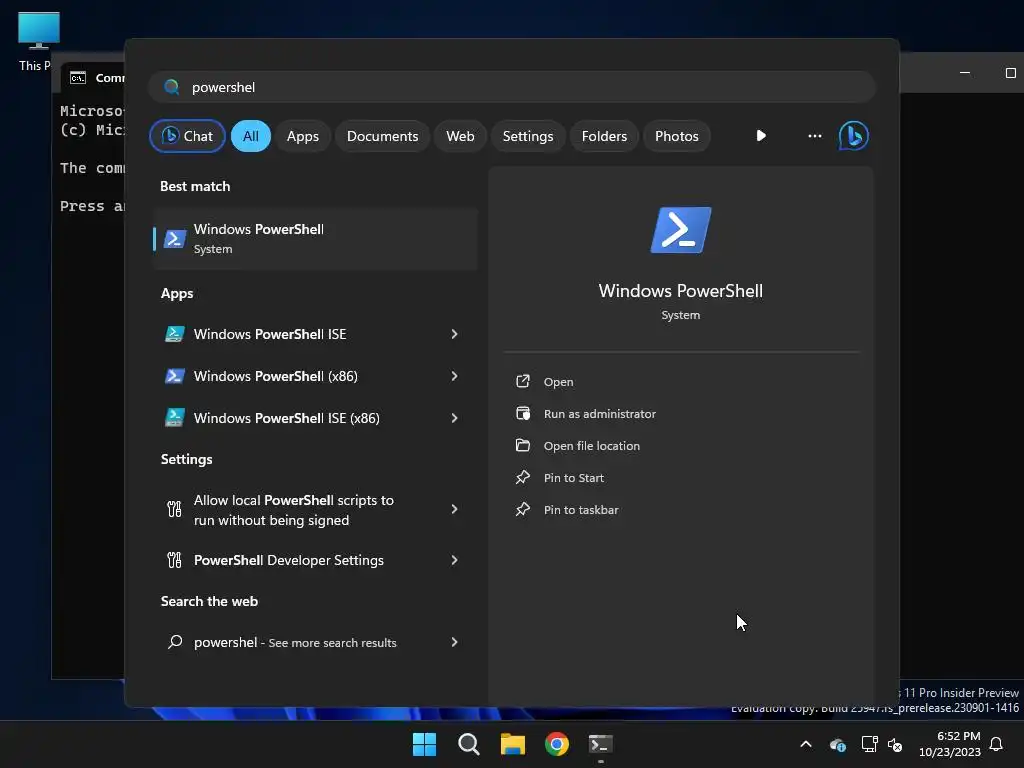This screenshot has width=1024, height=768.
Task: Show more filters with the arrow
Action: pos(761,136)
